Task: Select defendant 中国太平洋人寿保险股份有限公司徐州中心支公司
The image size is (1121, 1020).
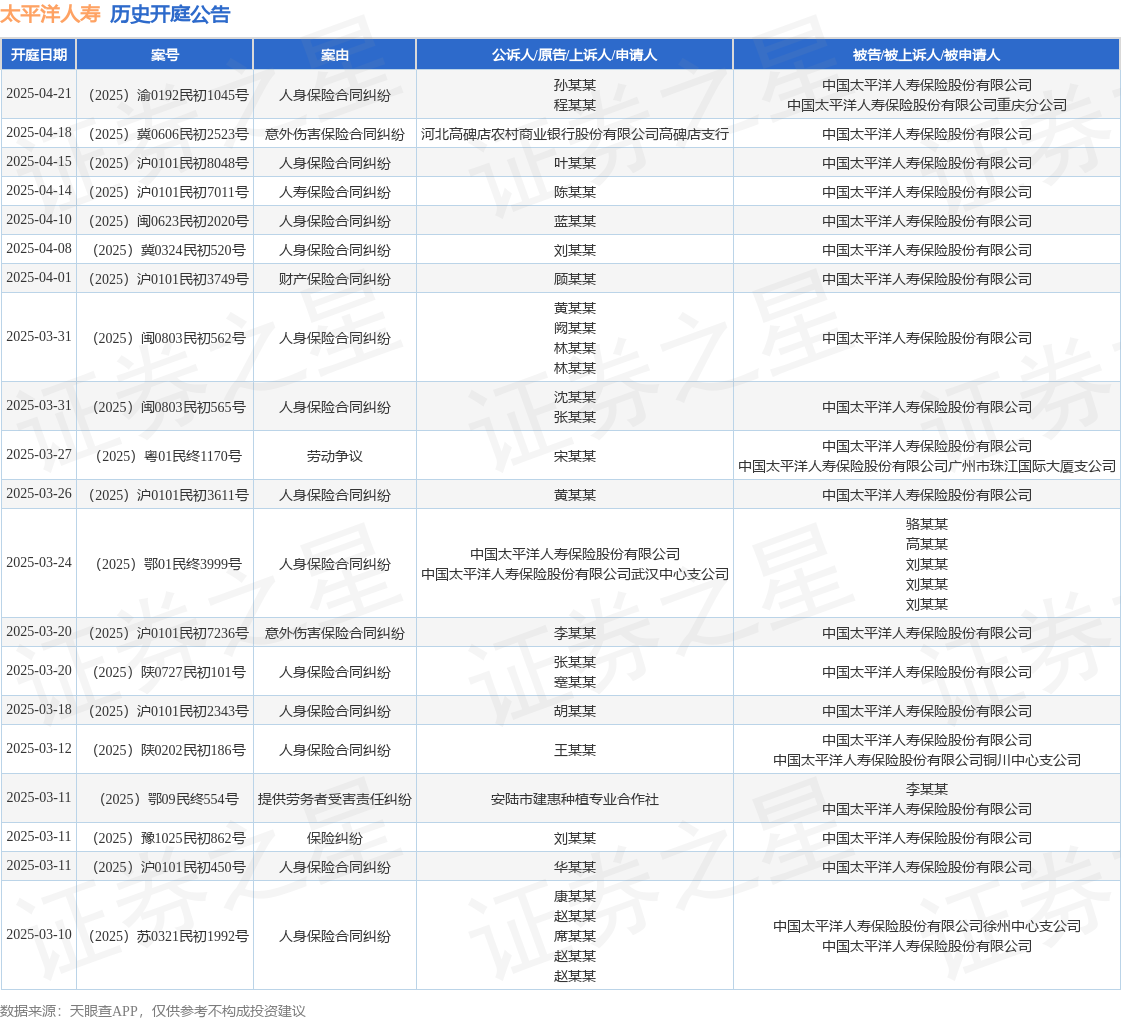Action: [927, 926]
